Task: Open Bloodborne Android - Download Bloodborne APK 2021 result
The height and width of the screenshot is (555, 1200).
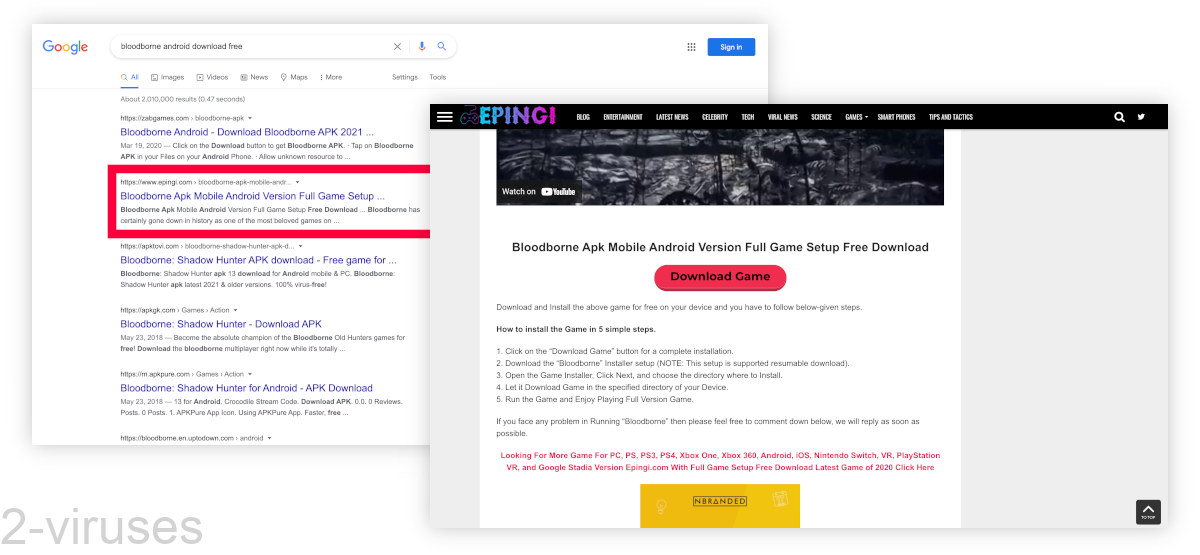Action: [x=247, y=132]
